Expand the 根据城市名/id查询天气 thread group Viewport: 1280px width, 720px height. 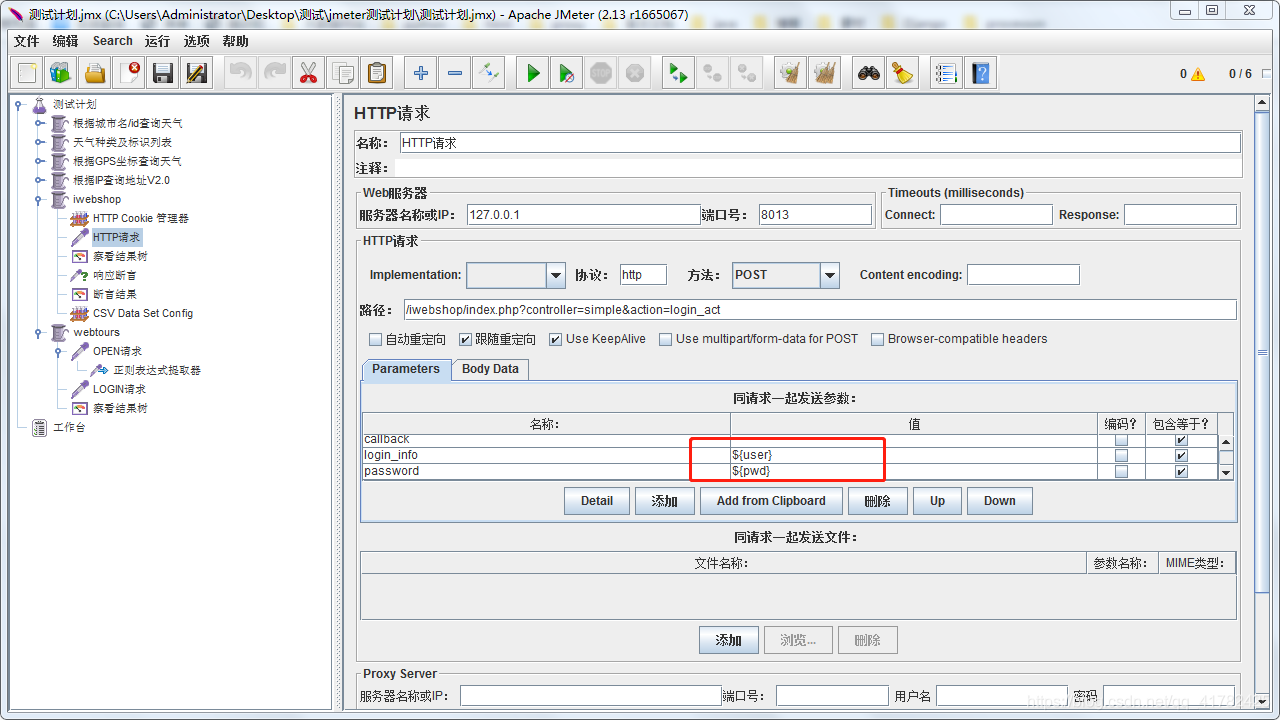point(38,123)
